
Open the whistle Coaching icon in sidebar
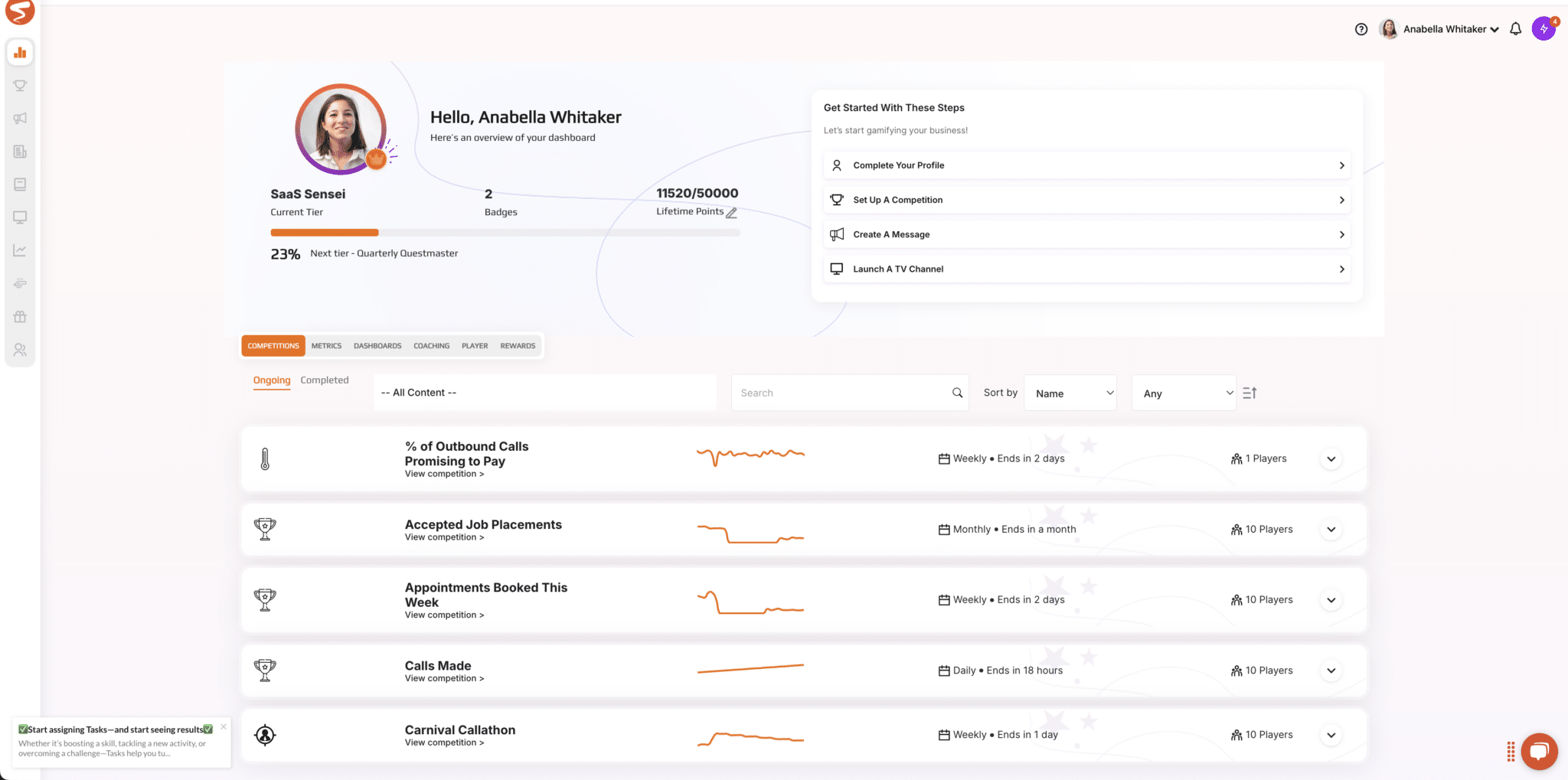(20, 282)
